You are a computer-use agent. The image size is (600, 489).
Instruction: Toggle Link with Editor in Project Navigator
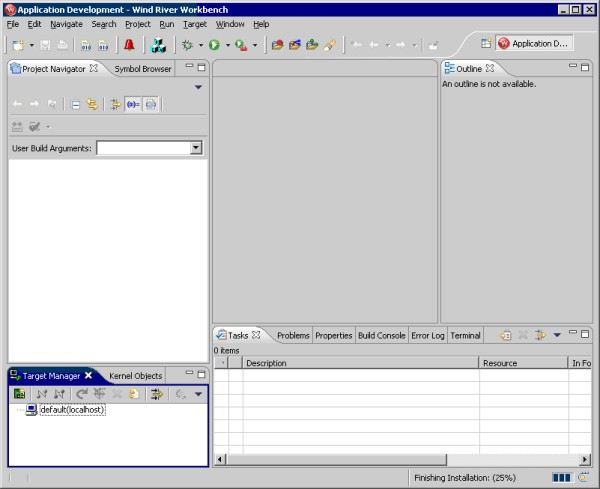[x=92, y=104]
